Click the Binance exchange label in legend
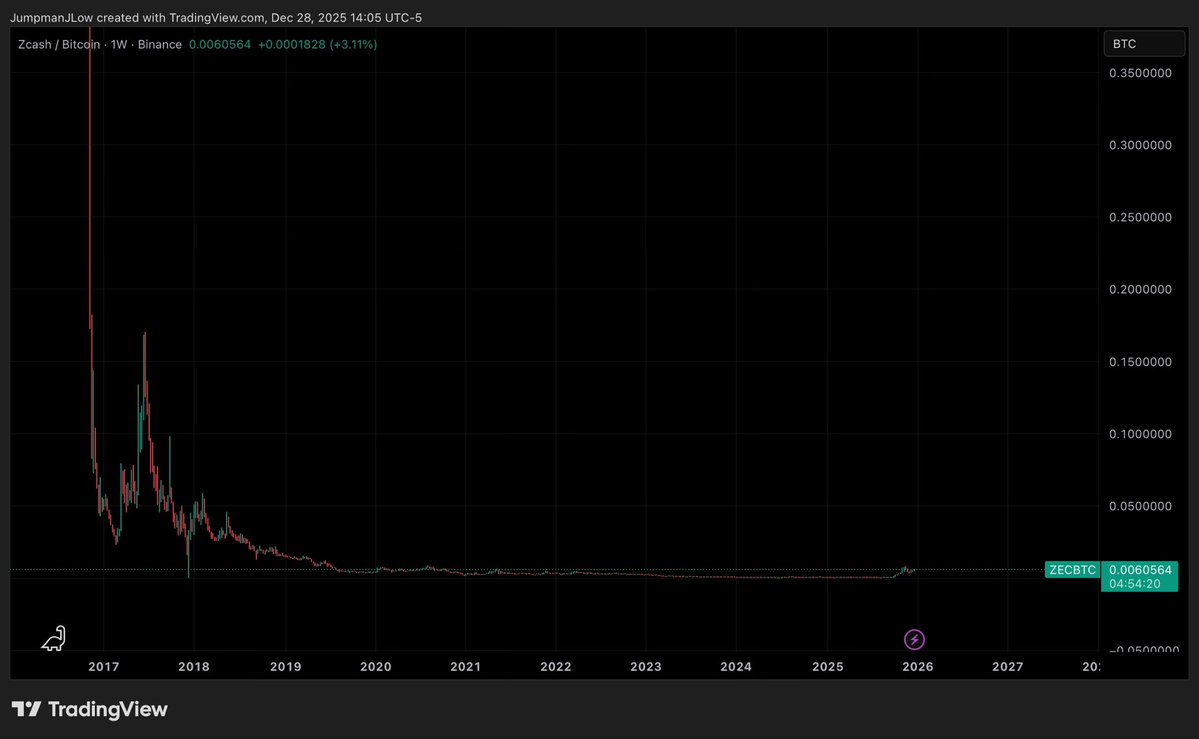The width and height of the screenshot is (1199, 739). (x=160, y=44)
